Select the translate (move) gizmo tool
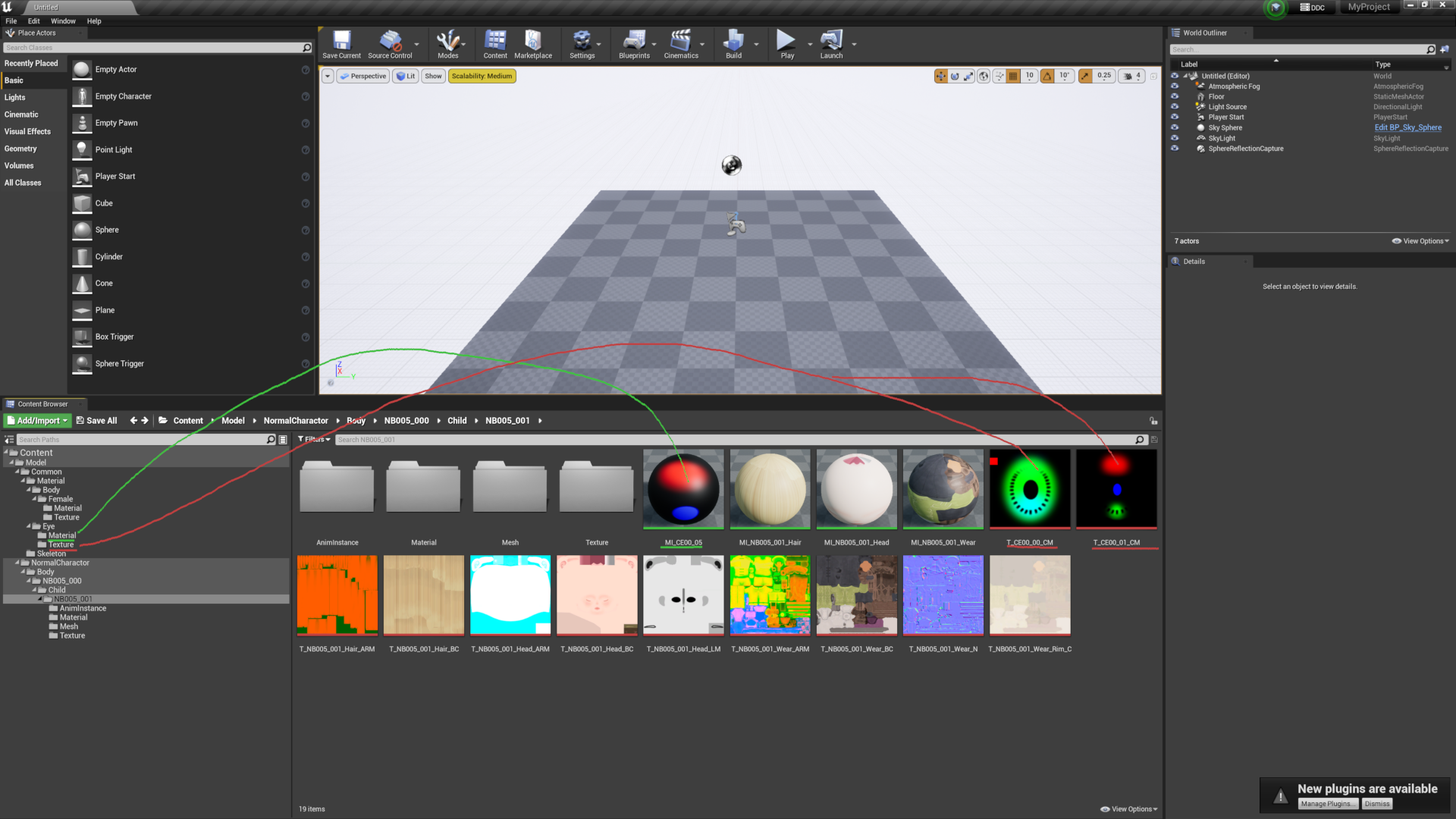Viewport: 1456px width, 819px height. (x=941, y=76)
